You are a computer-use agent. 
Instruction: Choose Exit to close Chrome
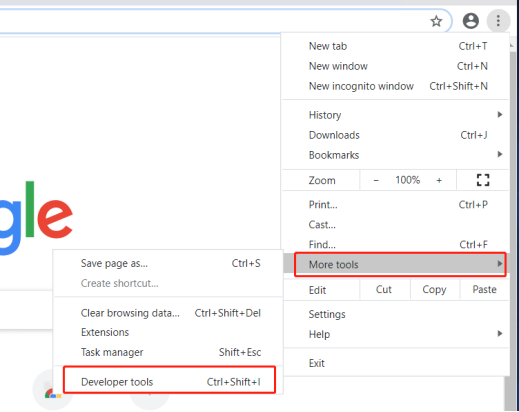[395, 363]
